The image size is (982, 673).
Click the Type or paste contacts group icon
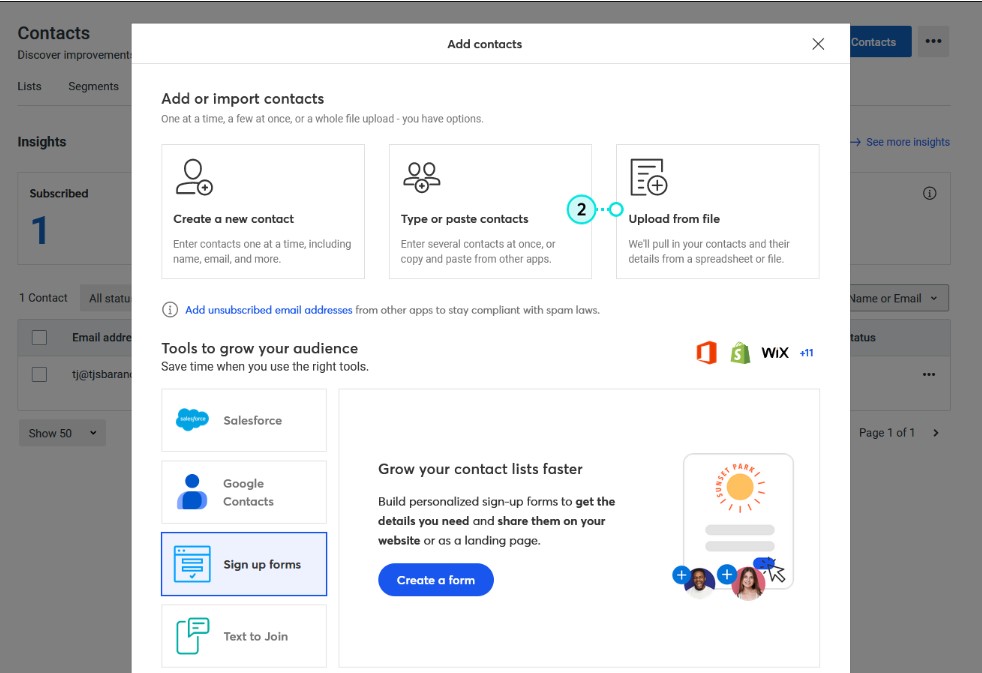coord(421,177)
